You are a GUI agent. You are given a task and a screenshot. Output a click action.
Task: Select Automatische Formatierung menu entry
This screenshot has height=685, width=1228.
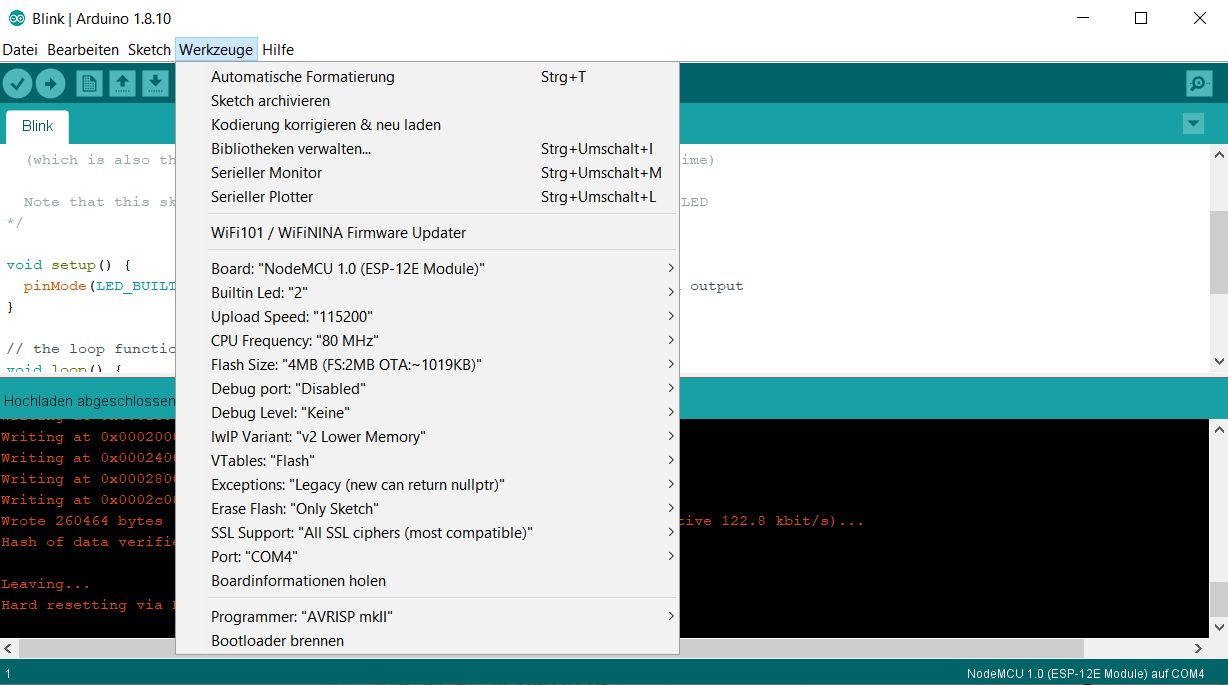coord(303,77)
